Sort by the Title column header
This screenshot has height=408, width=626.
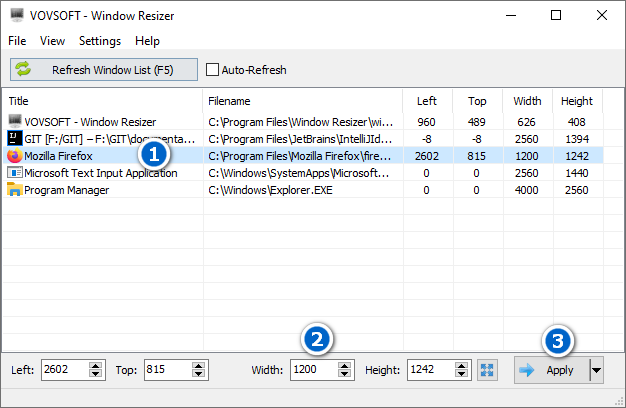coord(103,101)
